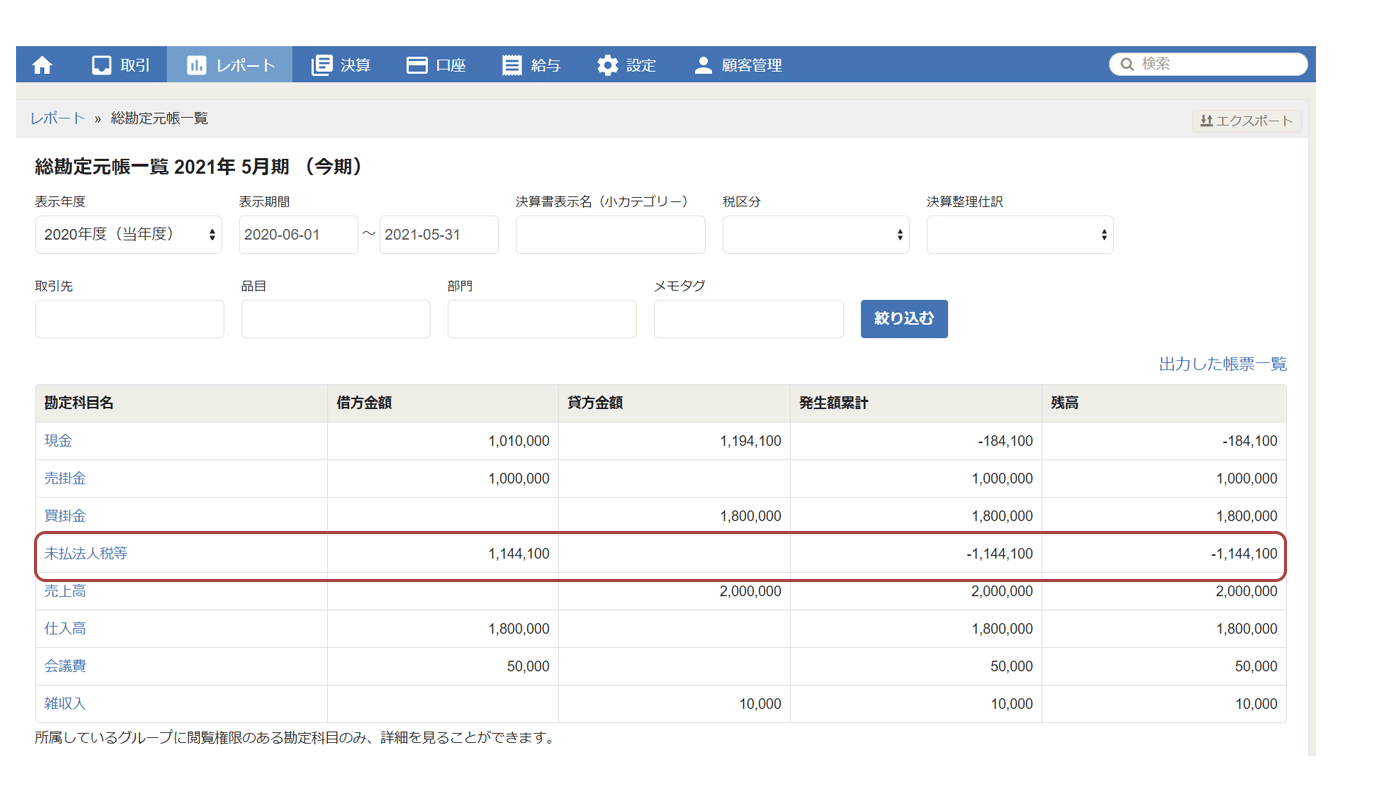Open the 表示年度 dropdown
Screen dimensions: 1400x800
coord(129,234)
